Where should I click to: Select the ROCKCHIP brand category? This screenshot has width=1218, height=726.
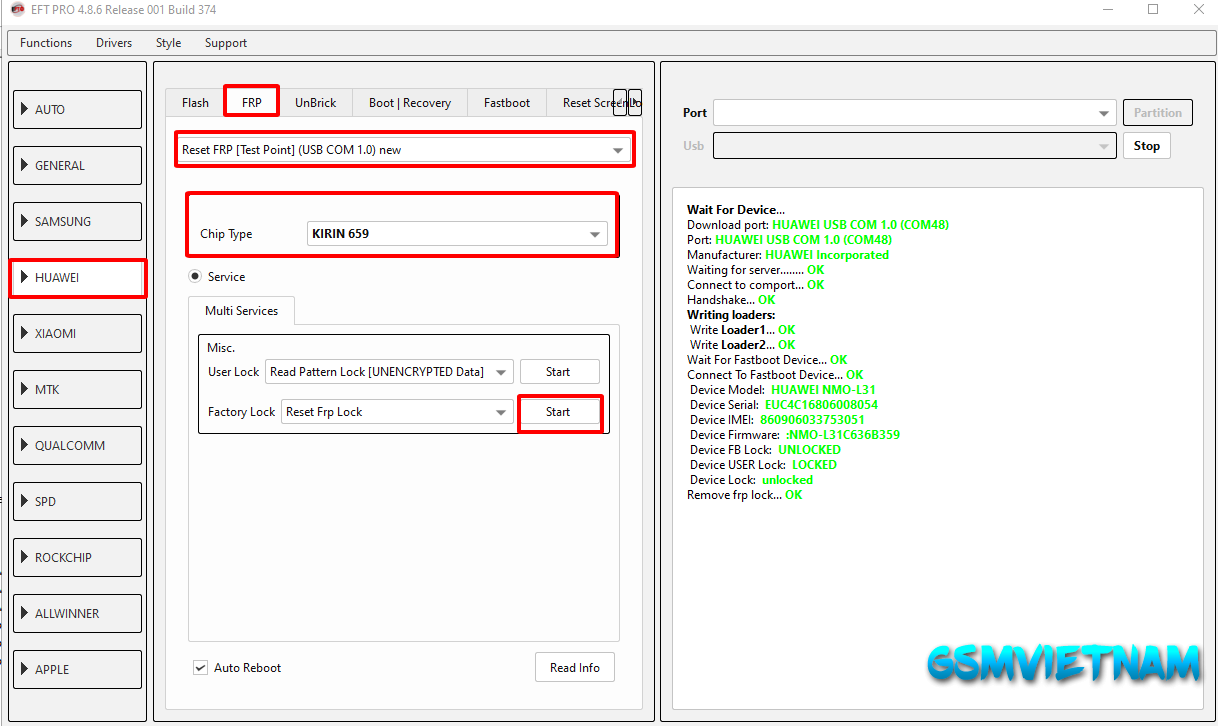tap(78, 557)
